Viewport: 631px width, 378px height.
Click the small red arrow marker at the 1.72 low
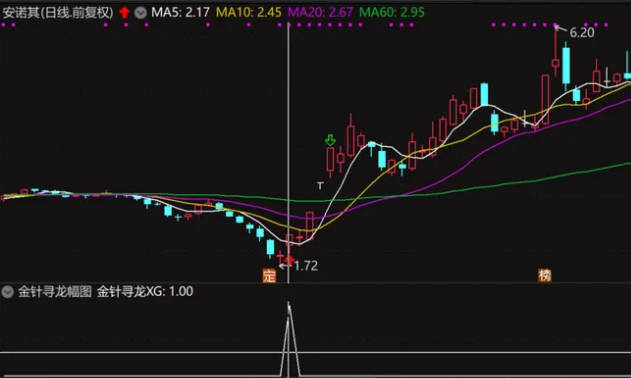[x=288, y=259]
